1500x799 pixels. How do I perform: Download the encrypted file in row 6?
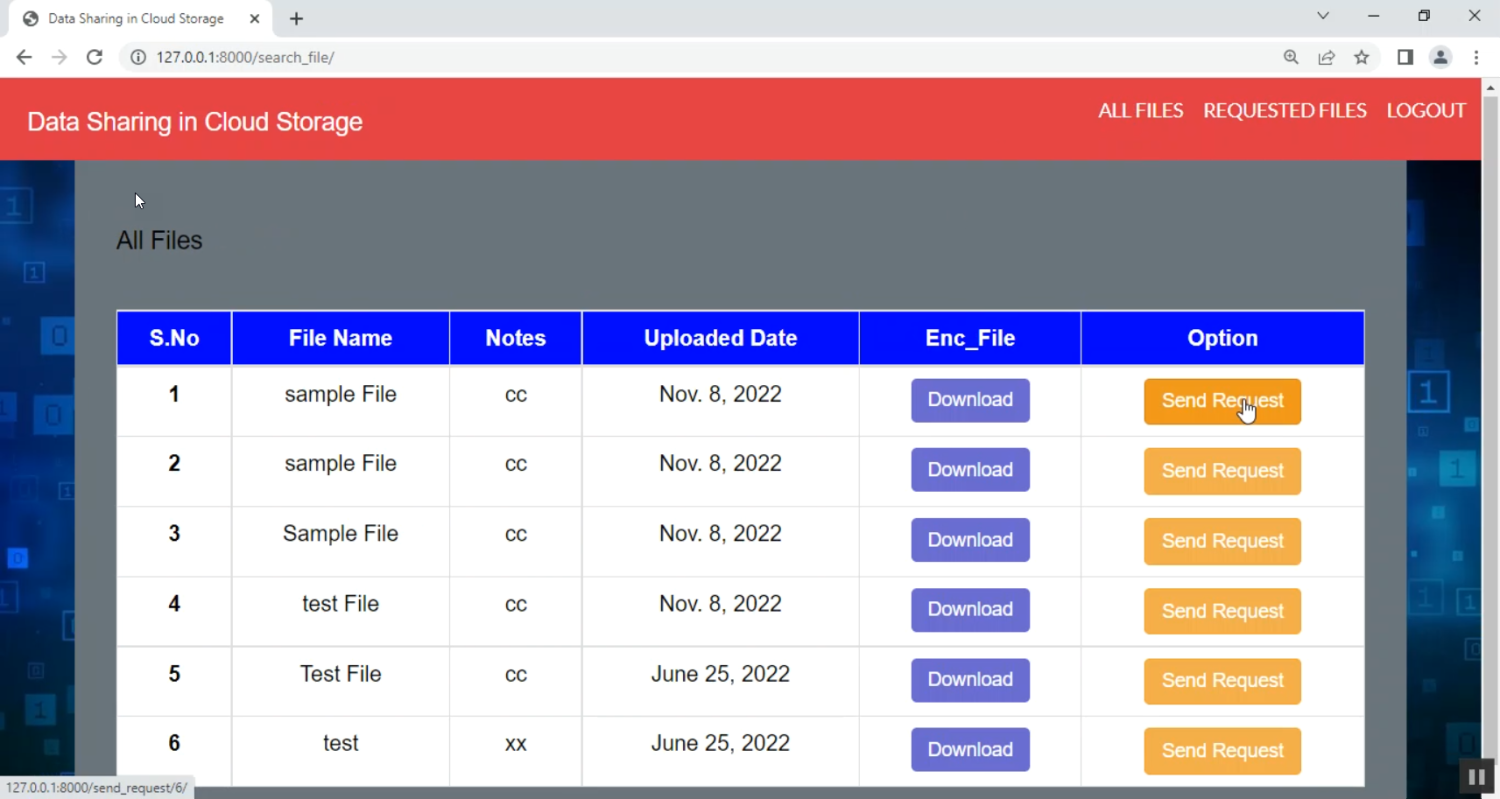pyautogui.click(x=970, y=750)
